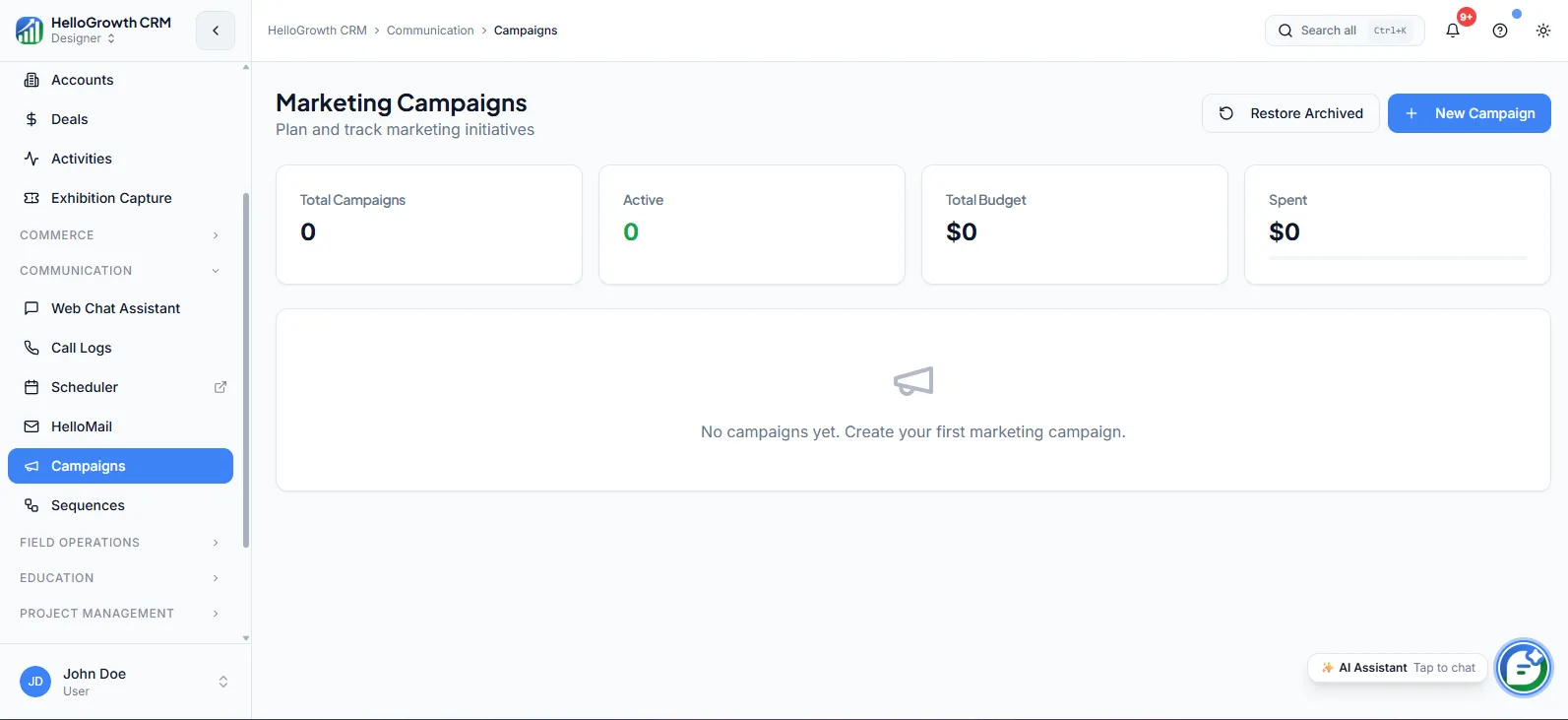
Task: Open the AI Assistant chat bubble icon
Action: (1523, 668)
